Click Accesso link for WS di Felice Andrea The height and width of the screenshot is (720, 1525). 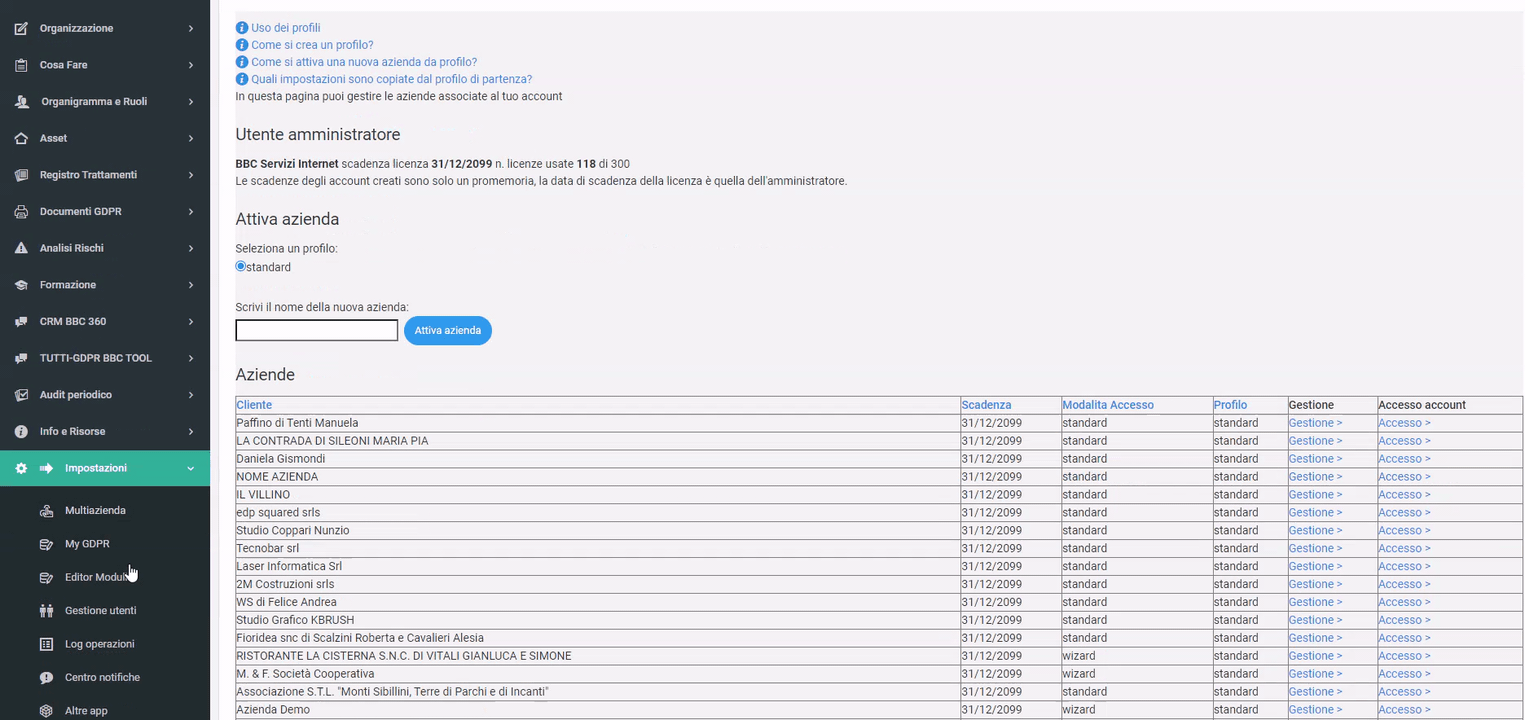[x=1404, y=602]
